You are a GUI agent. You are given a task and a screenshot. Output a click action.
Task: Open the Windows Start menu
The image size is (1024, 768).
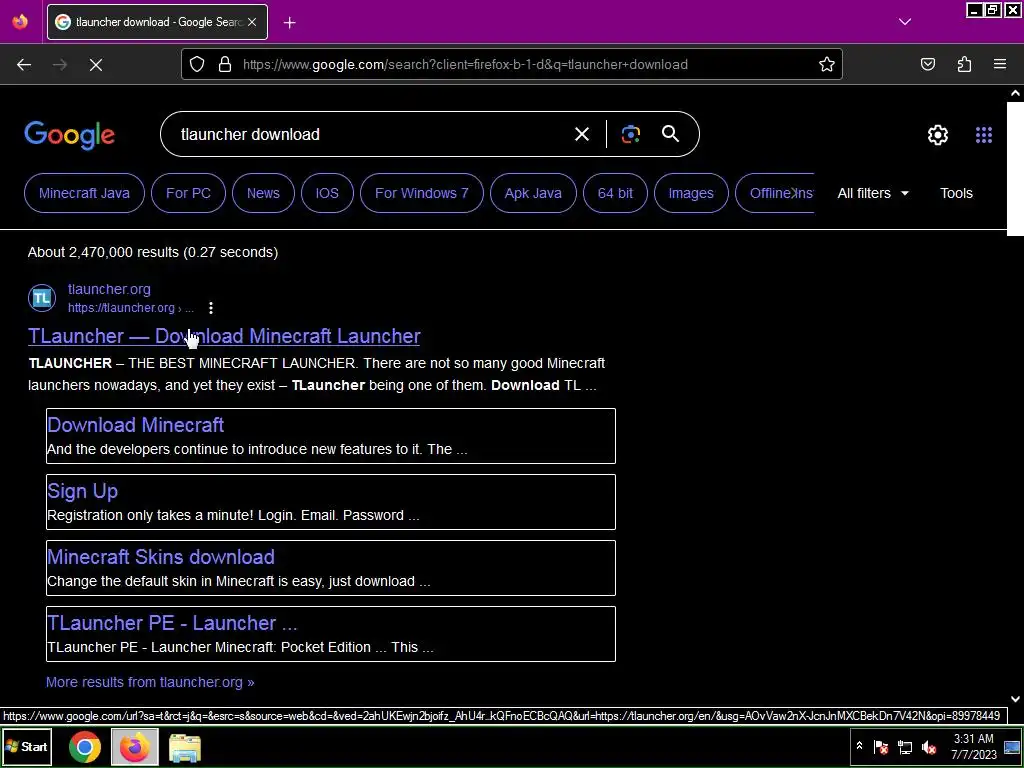click(27, 747)
